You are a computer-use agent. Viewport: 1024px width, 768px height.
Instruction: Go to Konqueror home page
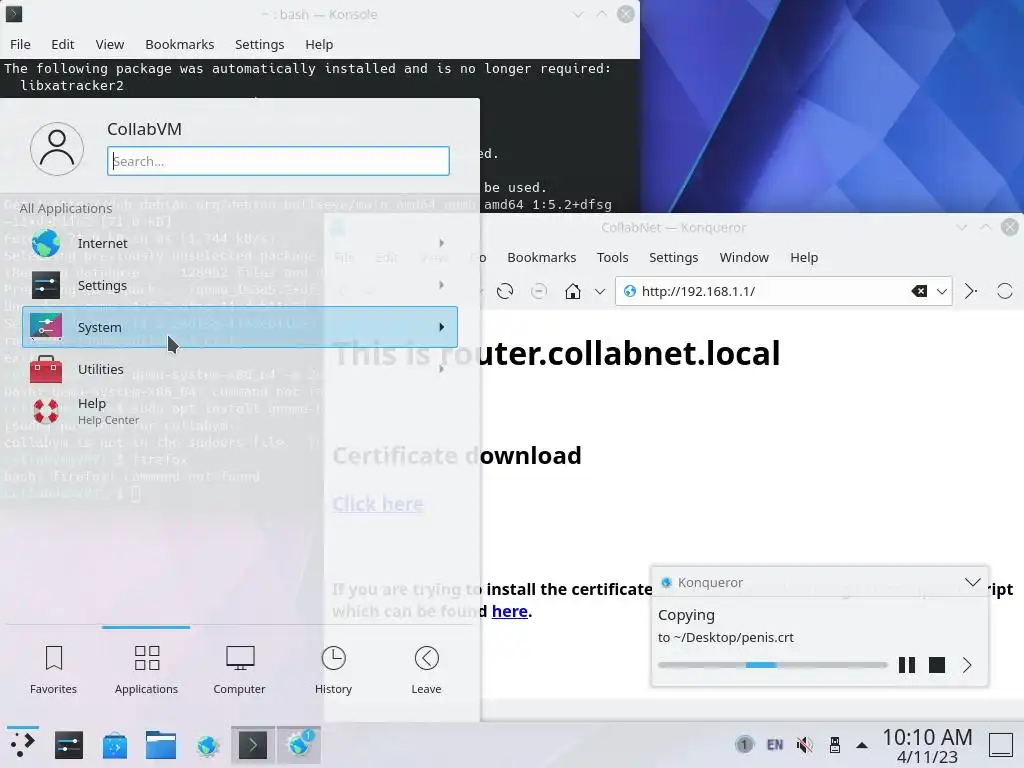[x=573, y=291]
